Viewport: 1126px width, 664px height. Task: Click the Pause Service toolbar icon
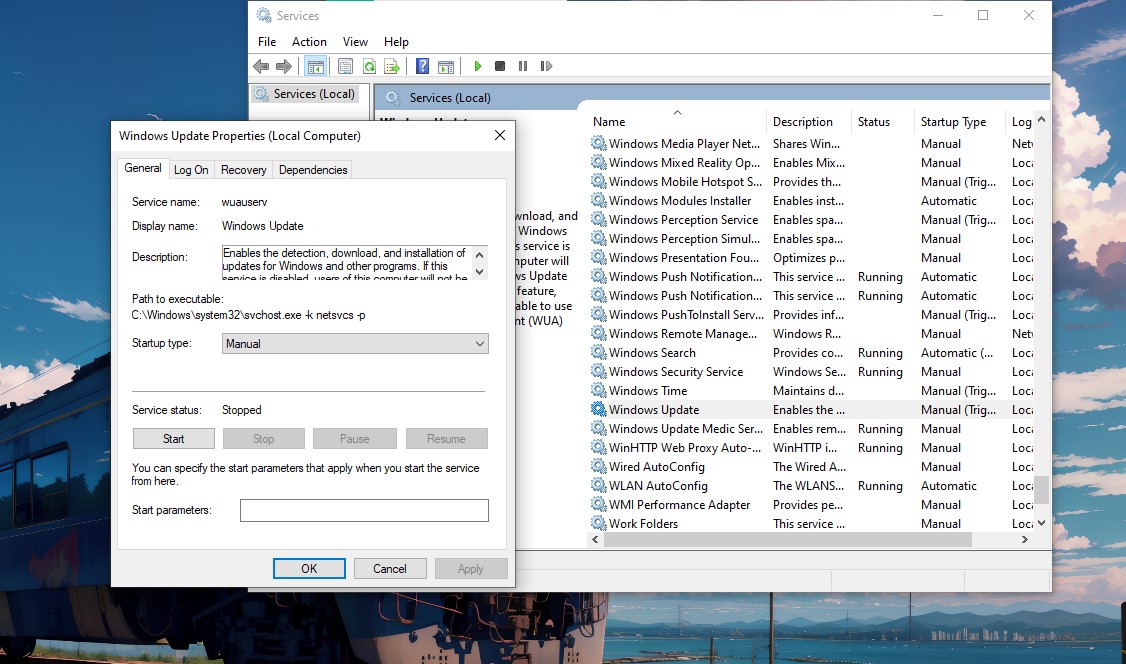point(523,66)
